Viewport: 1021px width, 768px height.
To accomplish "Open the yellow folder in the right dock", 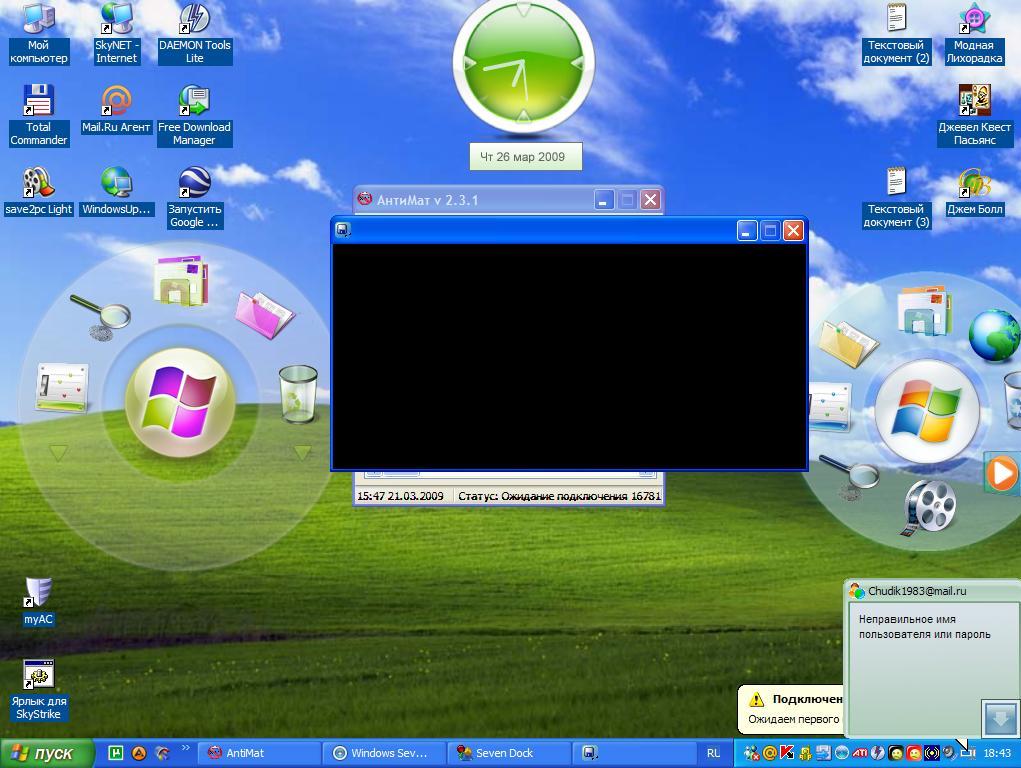I will pyautogui.click(x=848, y=343).
